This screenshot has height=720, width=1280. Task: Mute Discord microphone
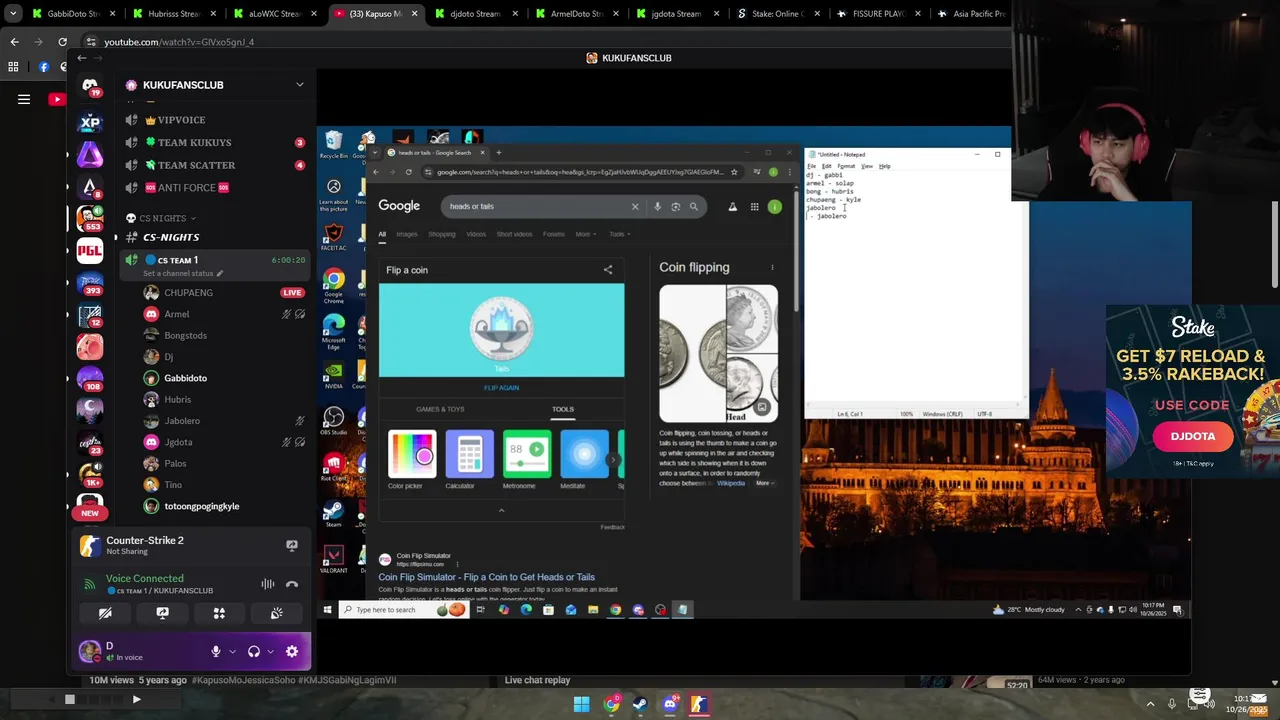(x=215, y=652)
